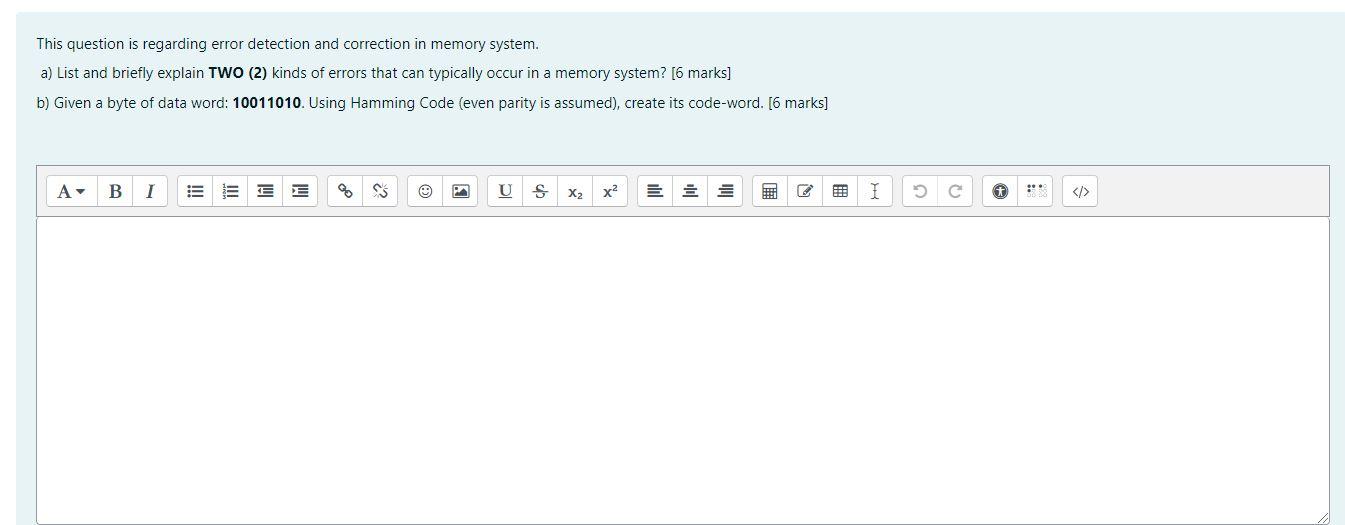
Task: Align text right
Action: click(725, 191)
